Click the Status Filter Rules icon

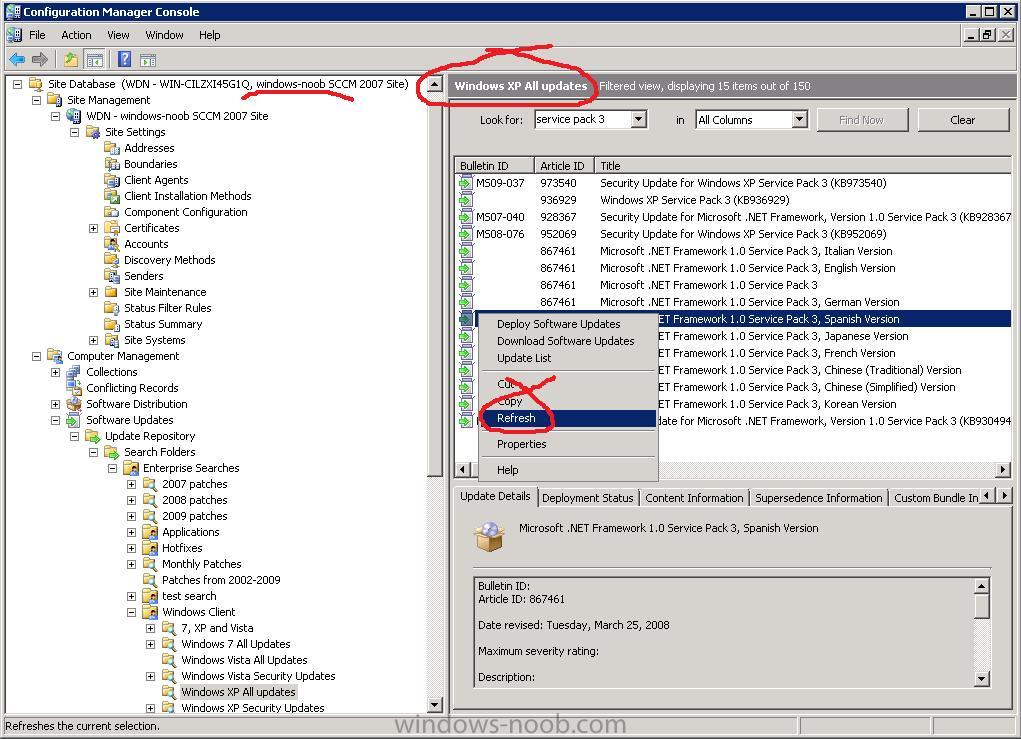112,308
